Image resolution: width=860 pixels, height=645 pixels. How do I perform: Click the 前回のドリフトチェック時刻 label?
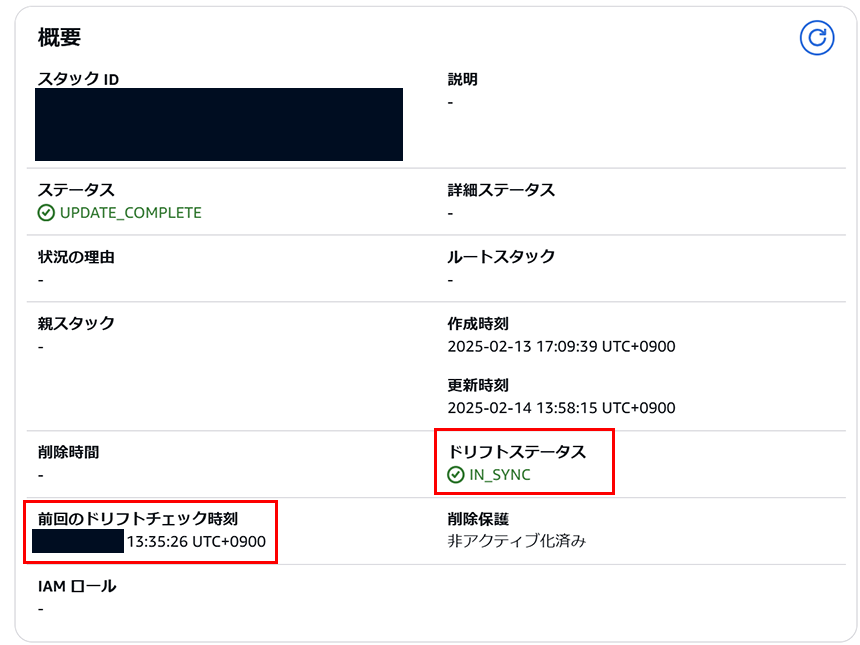[138, 519]
